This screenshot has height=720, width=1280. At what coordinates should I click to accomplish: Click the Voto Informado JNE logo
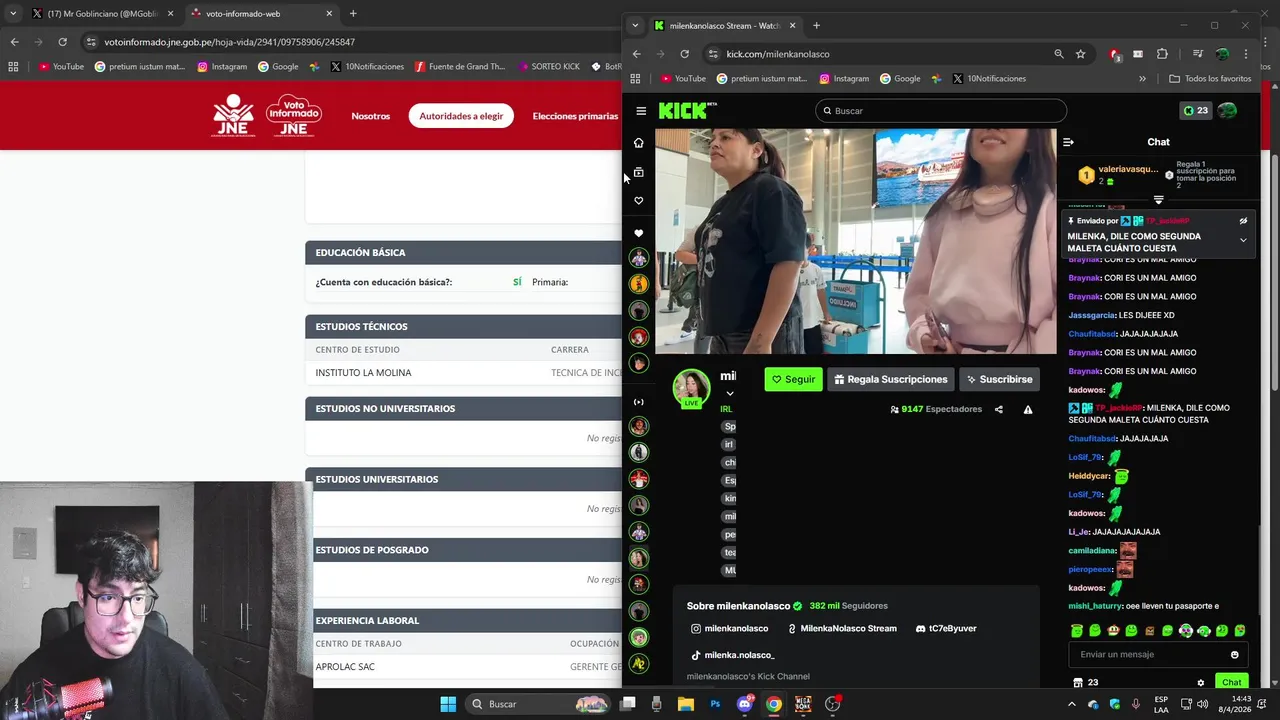coord(293,115)
